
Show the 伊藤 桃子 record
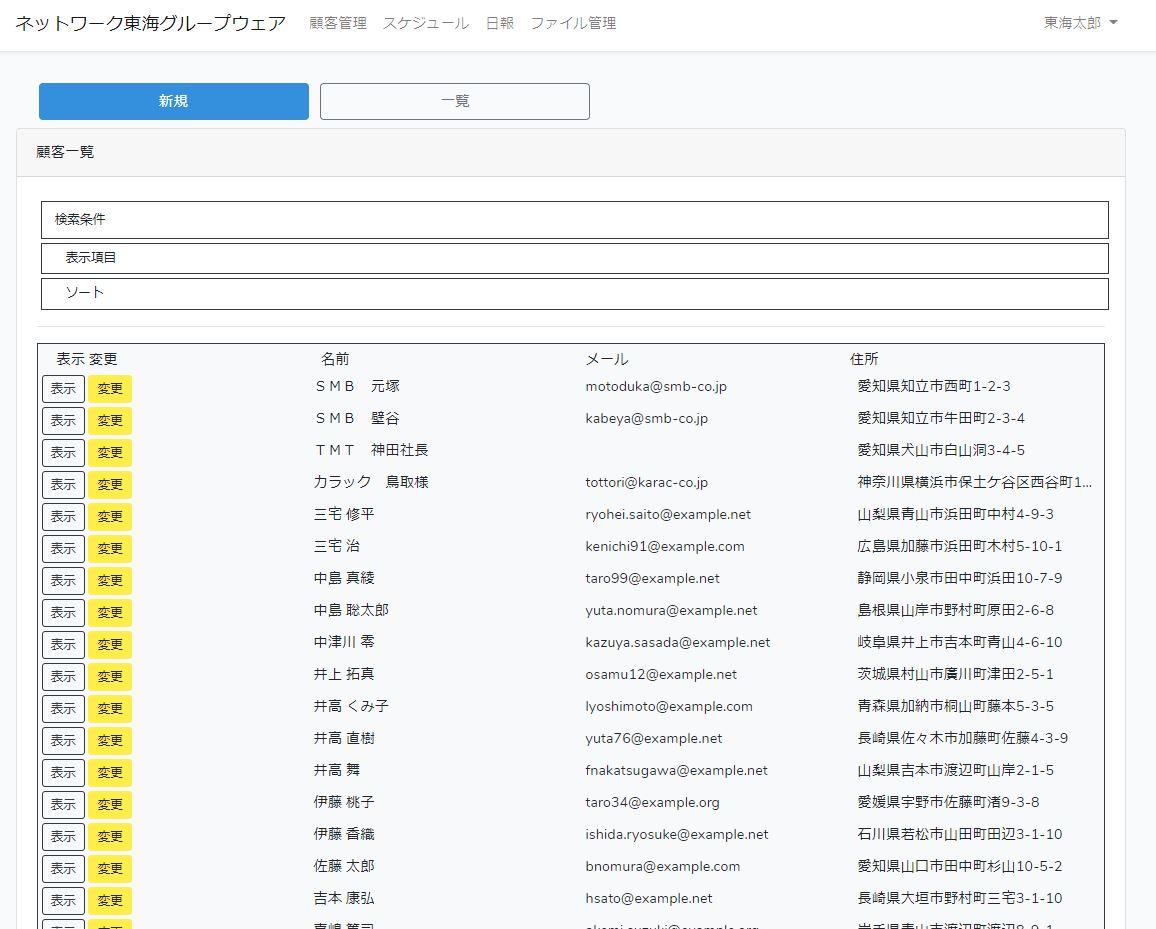(x=63, y=804)
